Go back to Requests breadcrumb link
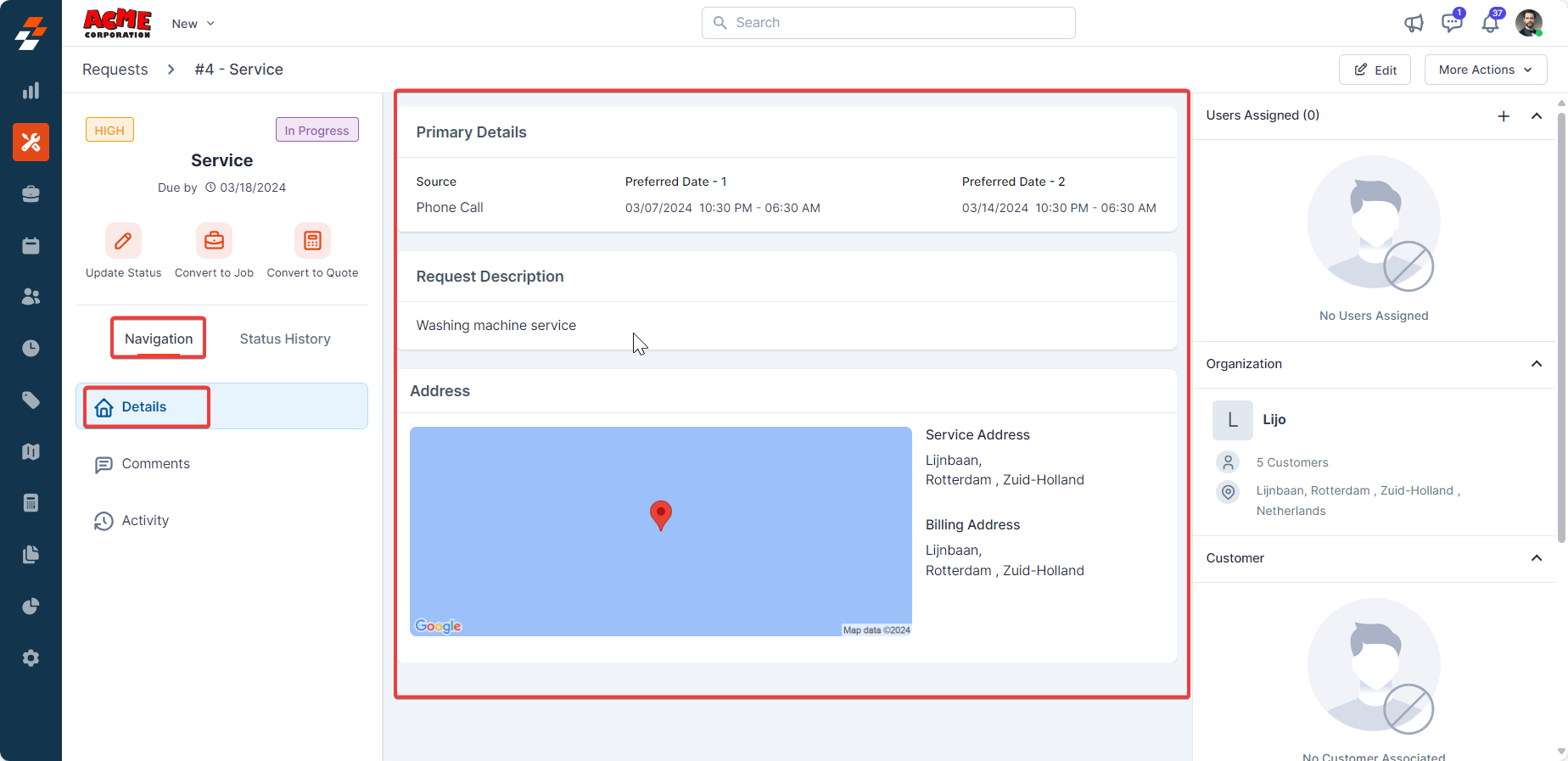Image resolution: width=1568 pixels, height=761 pixels. 115,70
